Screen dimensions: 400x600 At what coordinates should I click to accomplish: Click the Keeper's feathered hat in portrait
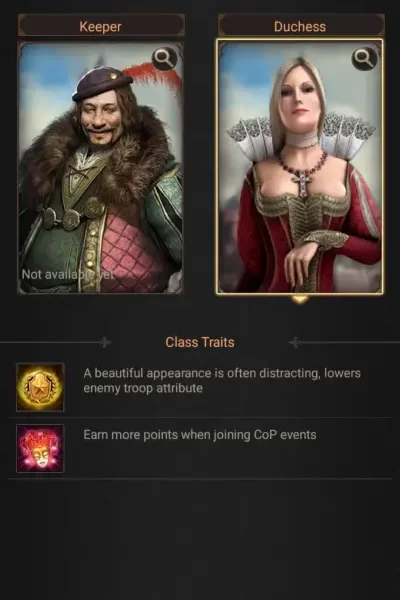[x=103, y=82]
